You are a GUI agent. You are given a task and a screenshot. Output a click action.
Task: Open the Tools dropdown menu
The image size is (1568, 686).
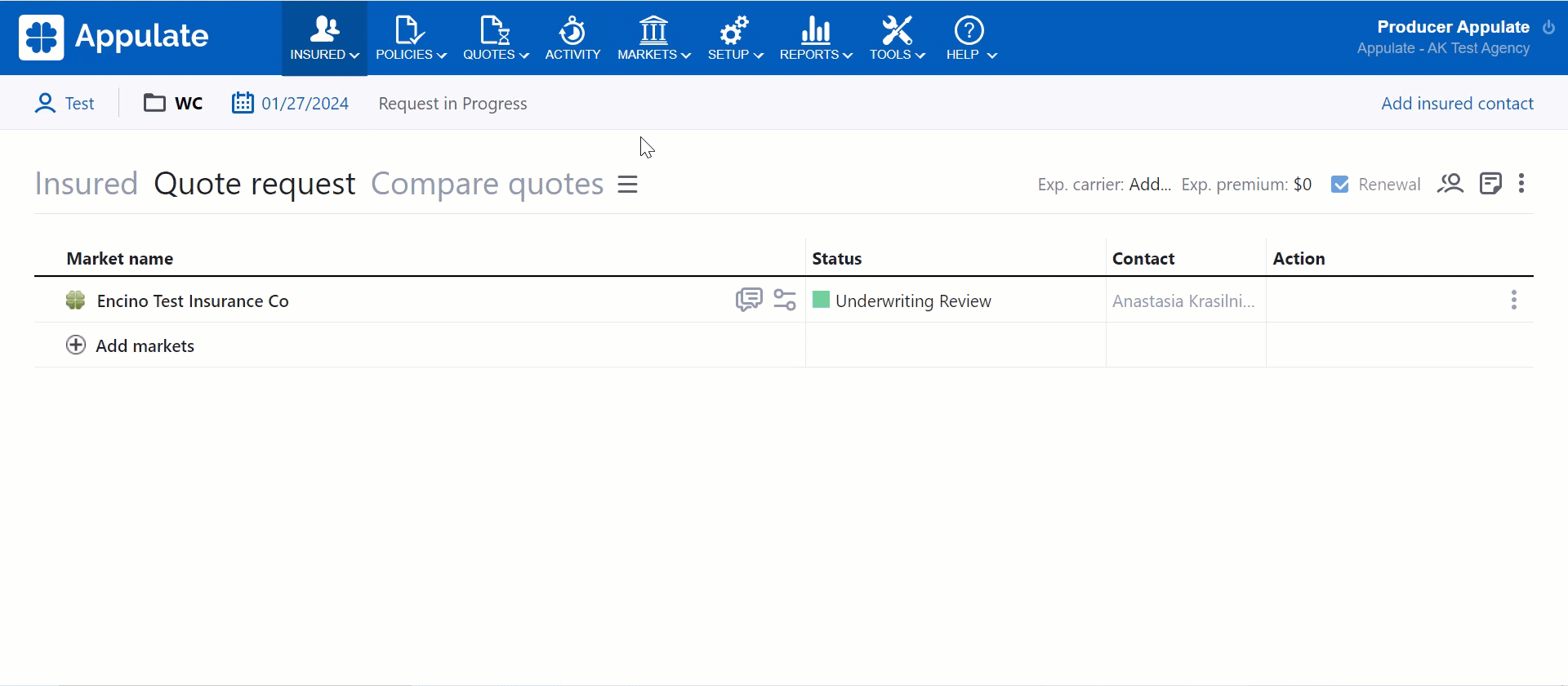pyautogui.click(x=897, y=38)
